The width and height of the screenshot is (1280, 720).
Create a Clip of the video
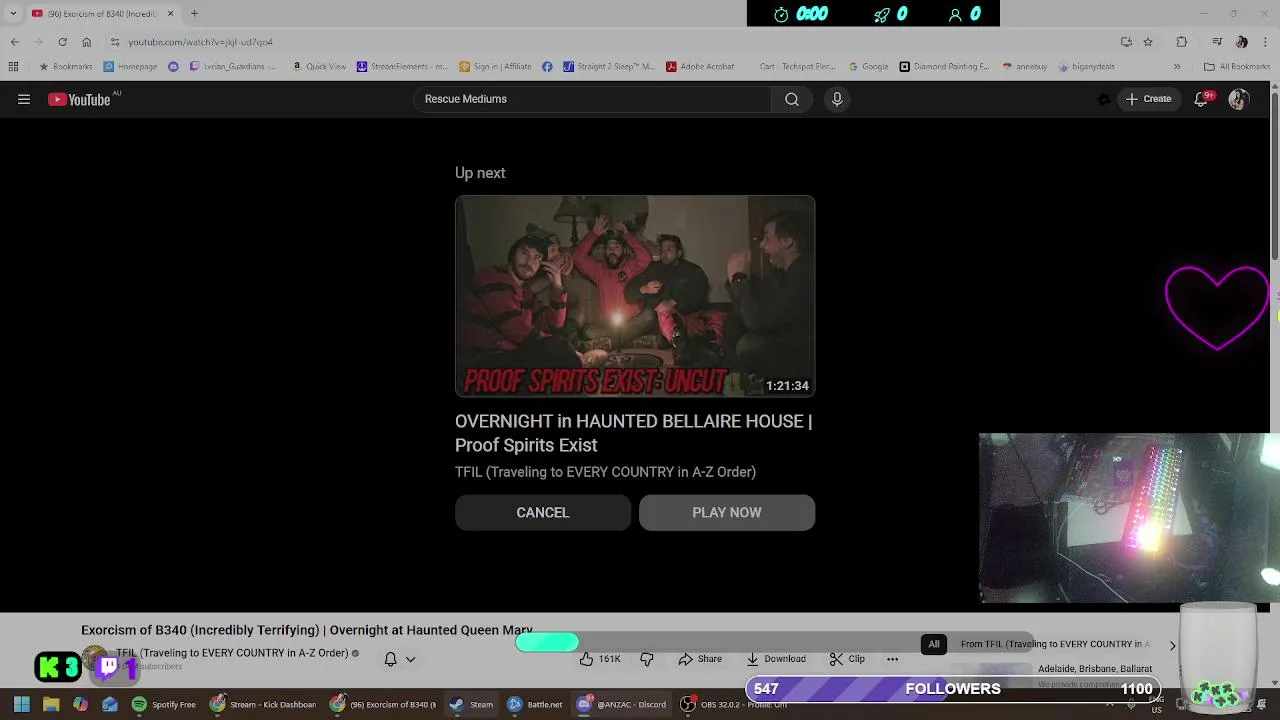point(846,659)
